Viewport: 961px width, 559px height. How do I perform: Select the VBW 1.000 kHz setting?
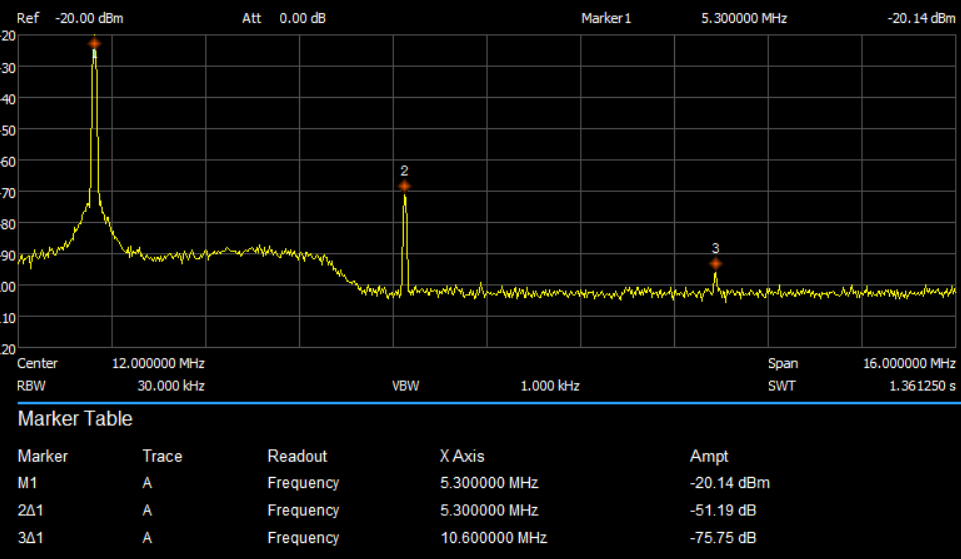click(x=549, y=385)
